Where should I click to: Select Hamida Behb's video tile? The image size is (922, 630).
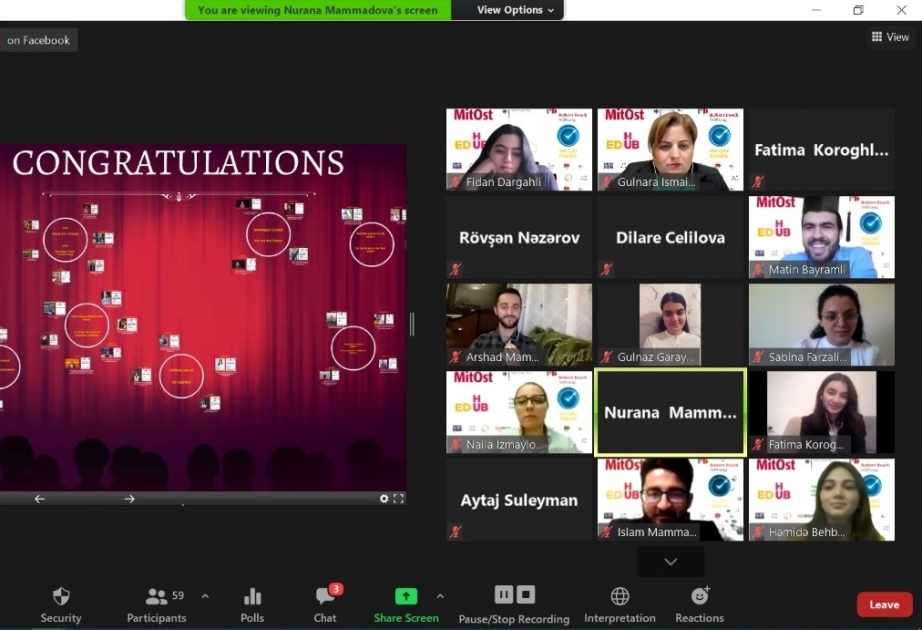821,499
